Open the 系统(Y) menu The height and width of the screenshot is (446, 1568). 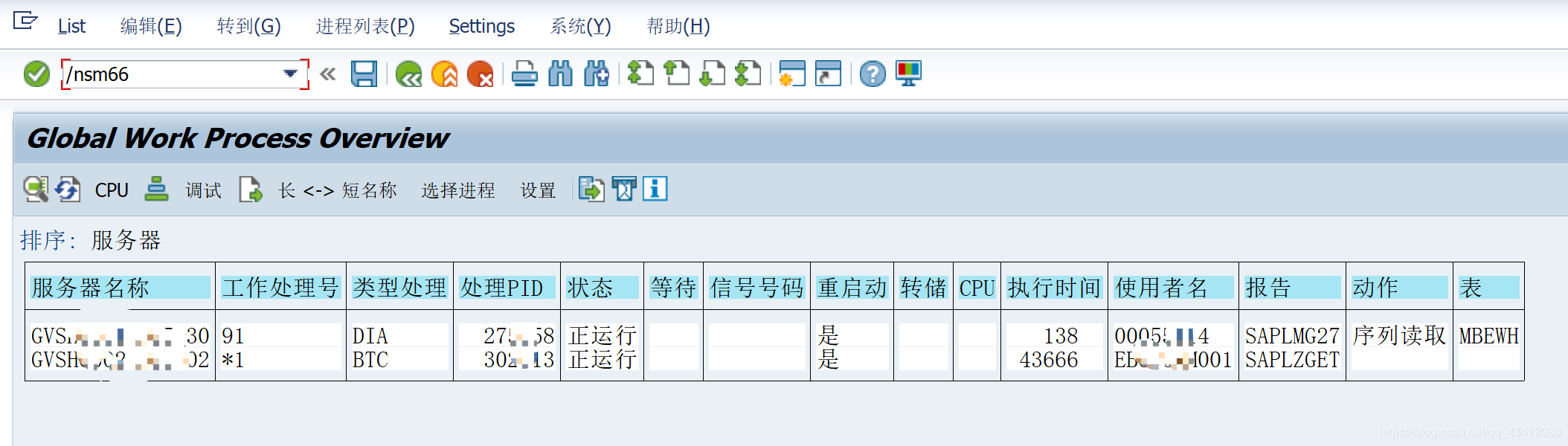click(581, 27)
